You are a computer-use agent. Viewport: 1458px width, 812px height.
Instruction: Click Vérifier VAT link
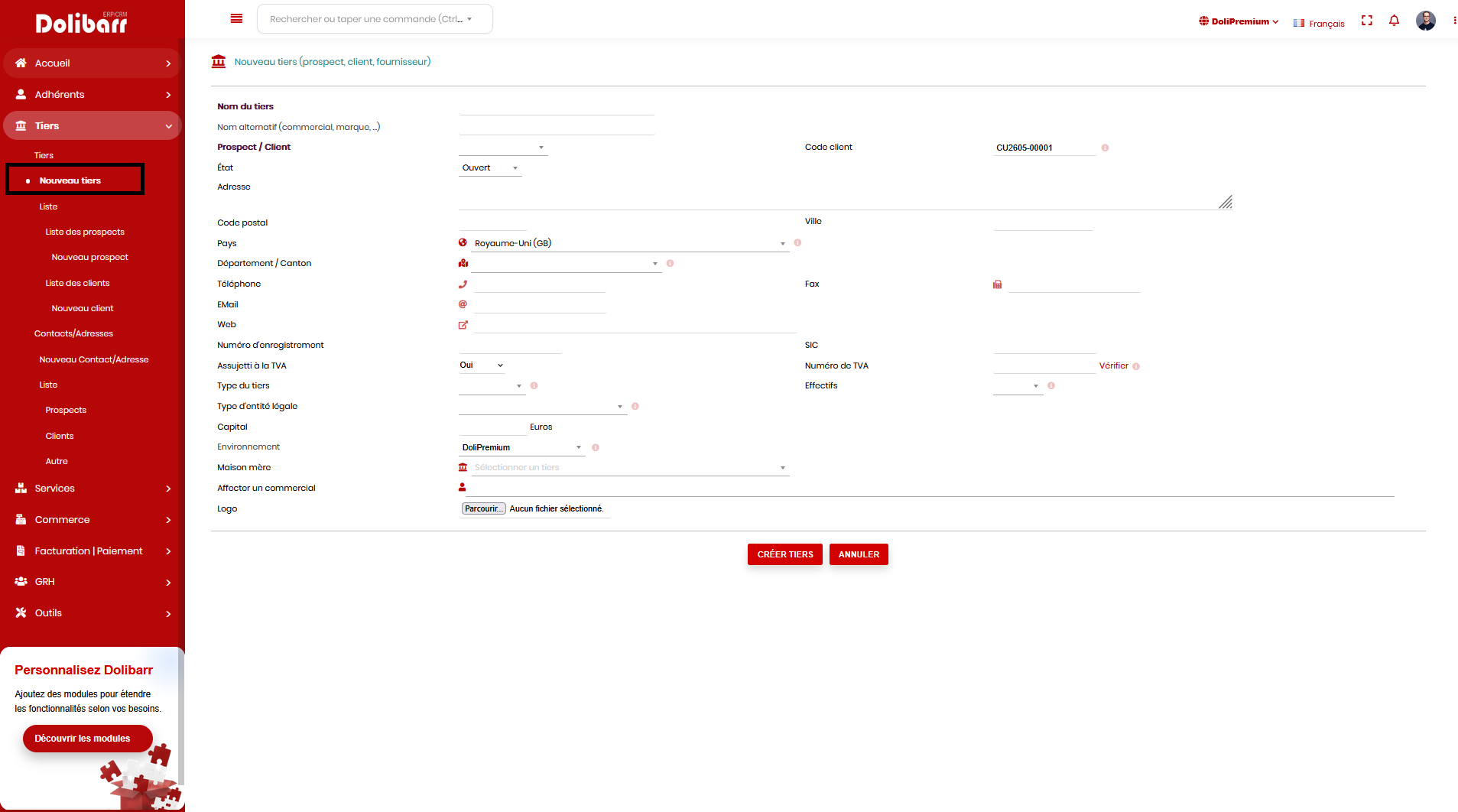[x=1113, y=365]
